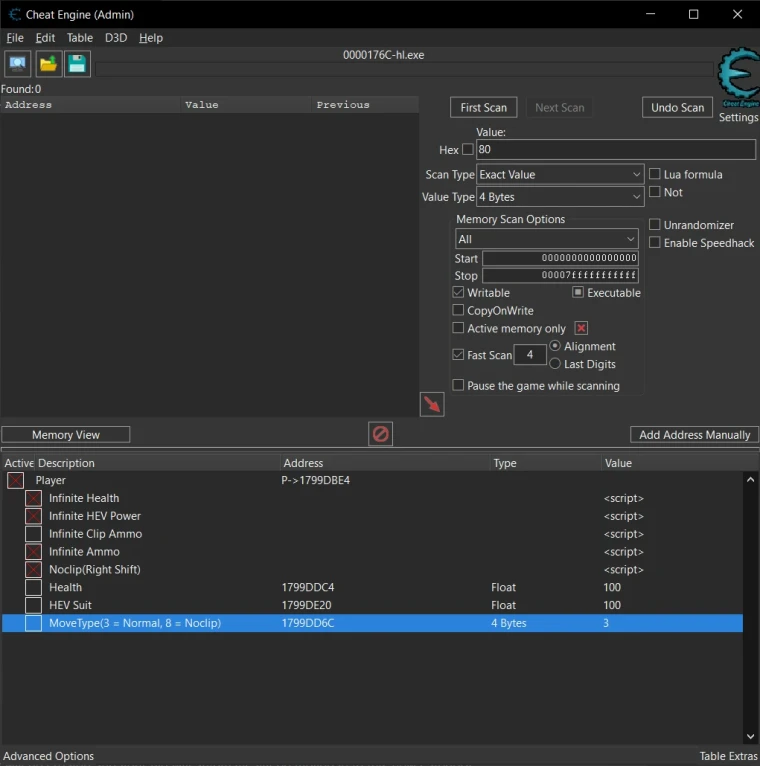Click the Health value 100

612,587
